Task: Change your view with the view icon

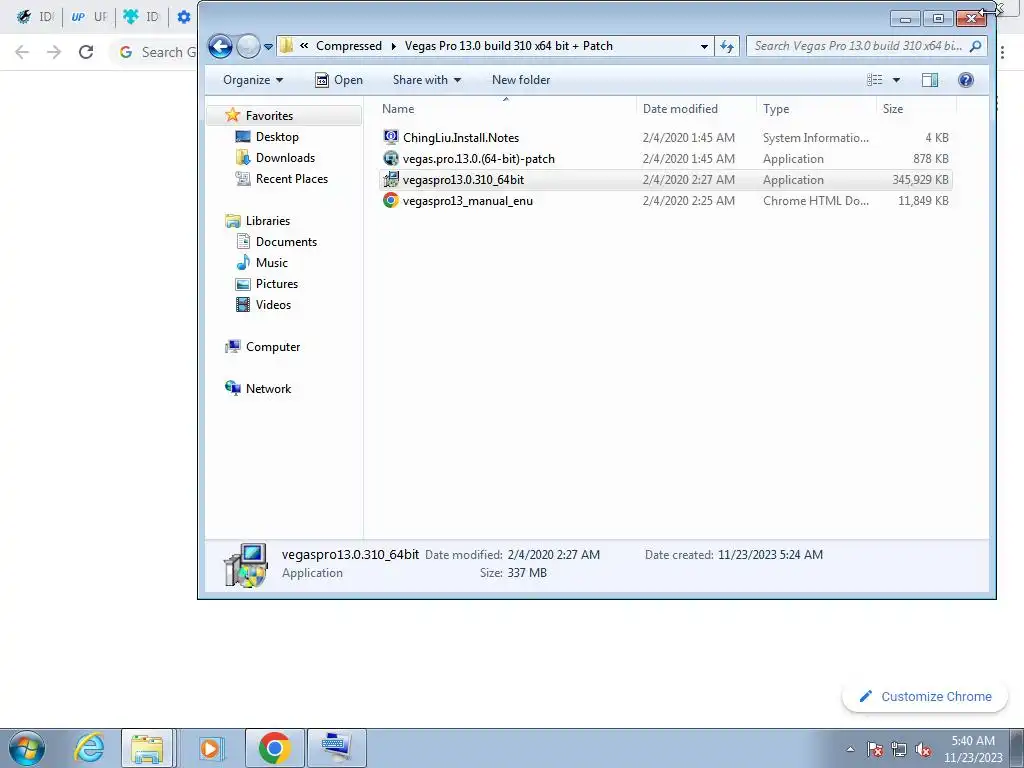Action: (x=874, y=80)
